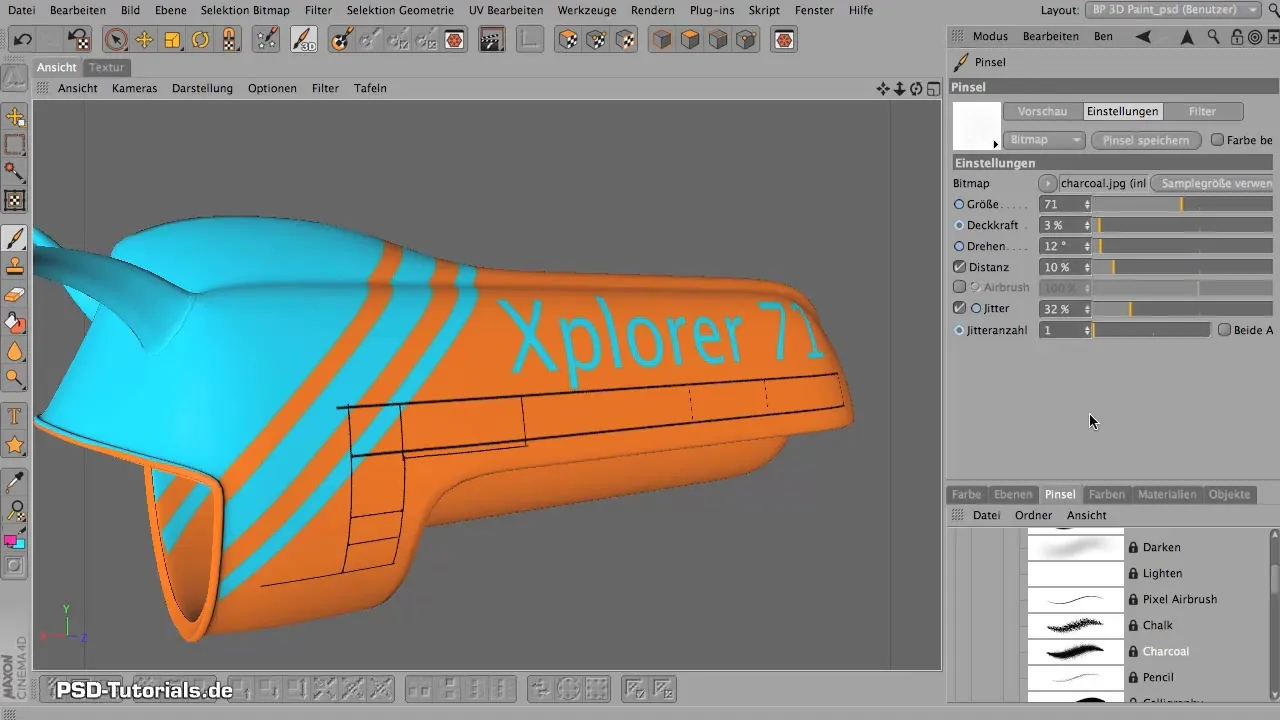Open the Bitmap brush type dropdown
Screen dimensions: 1280x720
point(1044,140)
